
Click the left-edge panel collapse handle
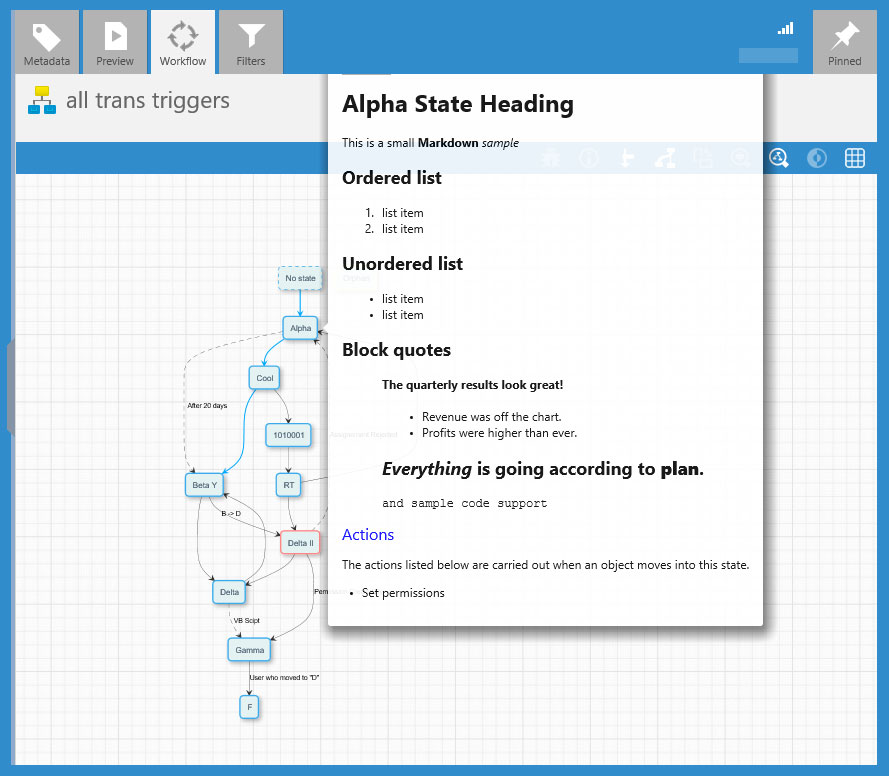tap(11, 388)
